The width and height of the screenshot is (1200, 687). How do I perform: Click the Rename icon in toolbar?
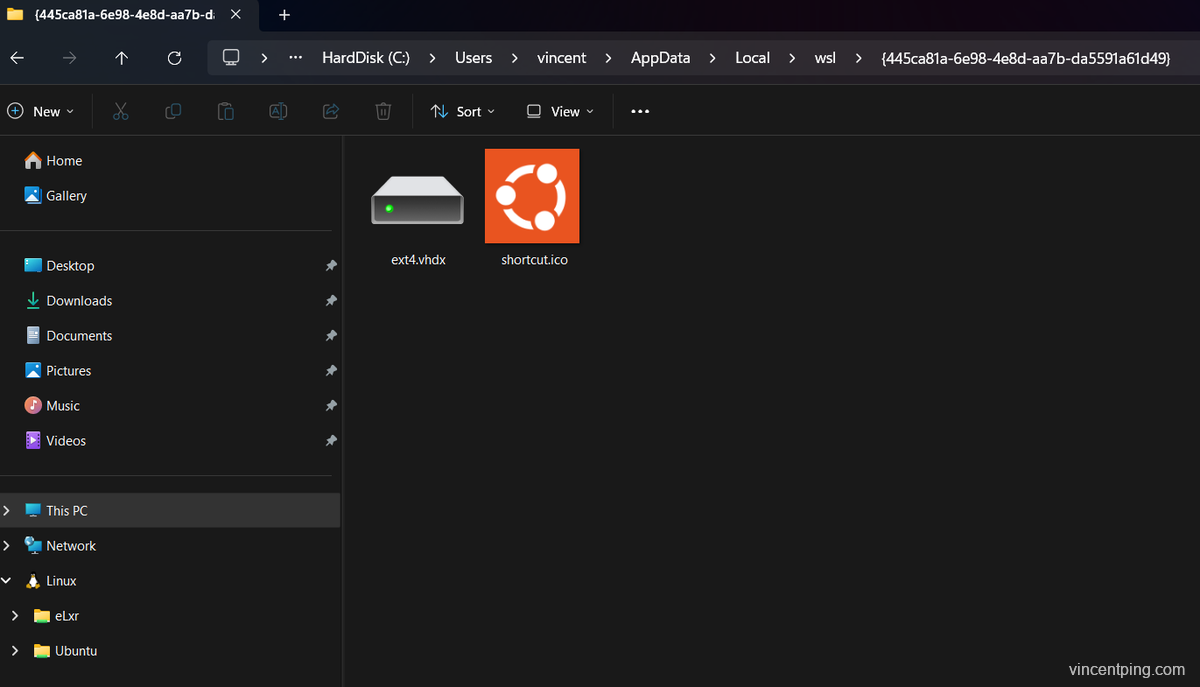(278, 111)
